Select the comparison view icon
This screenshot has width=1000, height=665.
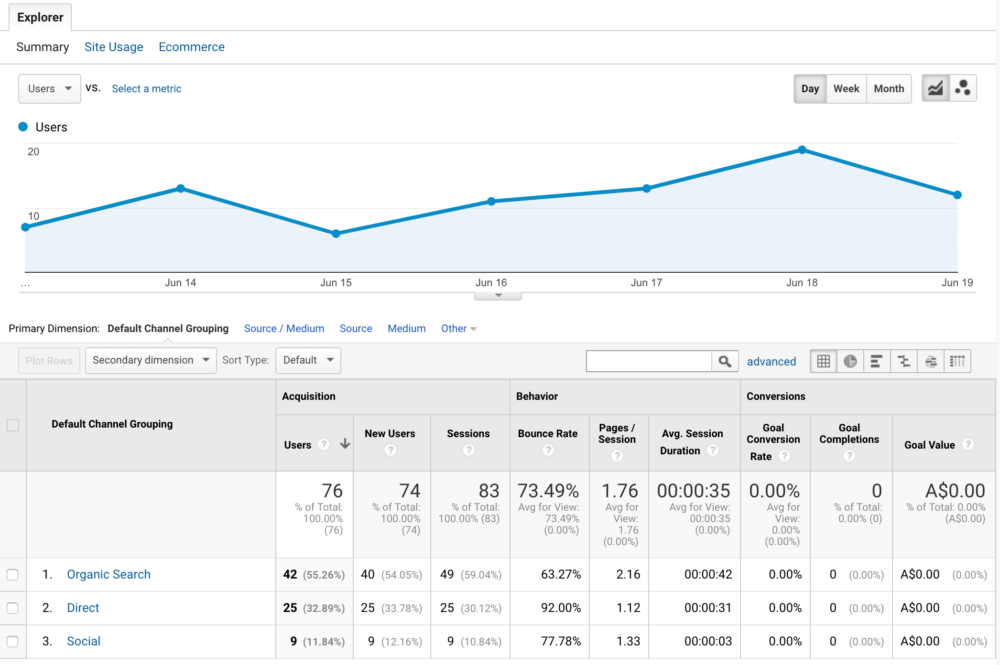pyautogui.click(x=904, y=361)
